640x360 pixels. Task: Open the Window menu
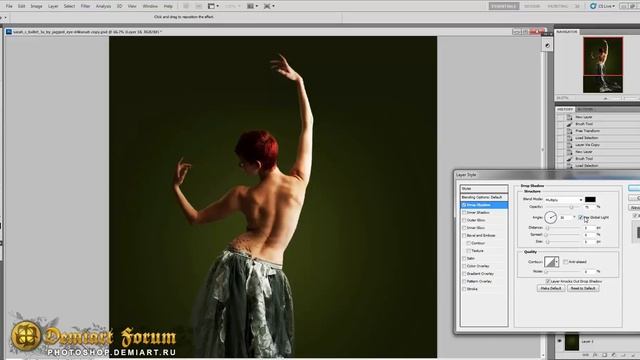tap(150, 6)
